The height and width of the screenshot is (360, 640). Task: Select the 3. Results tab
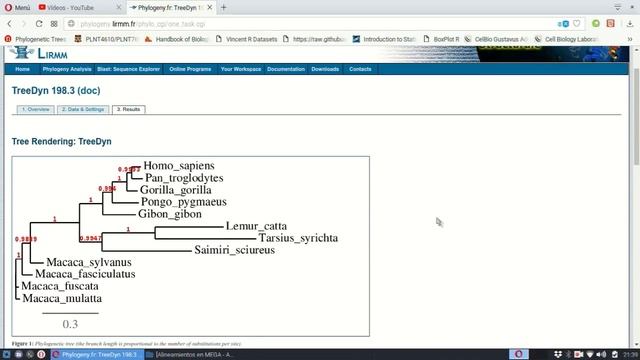point(128,109)
